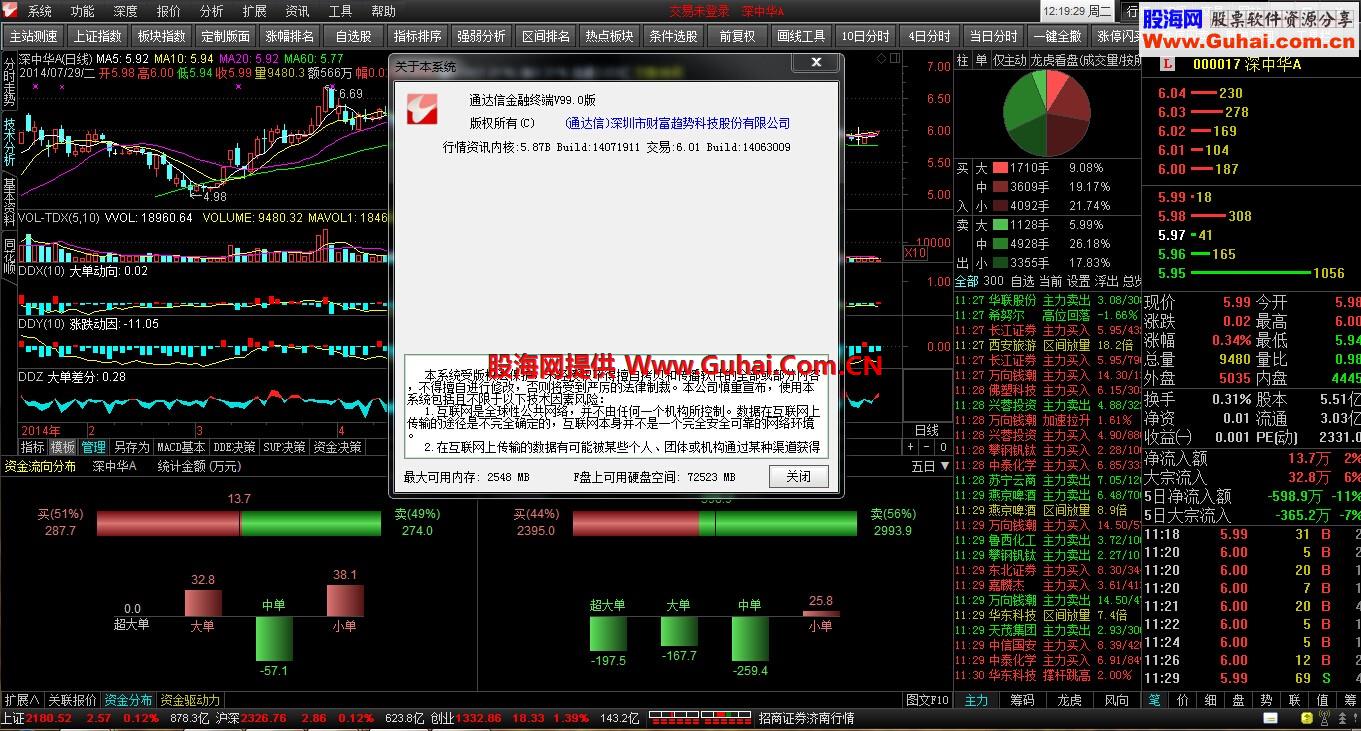Viewport: 1361px width, 731px height.
Task: Select the 自选 filter in the monitor list
Action: point(1022,281)
